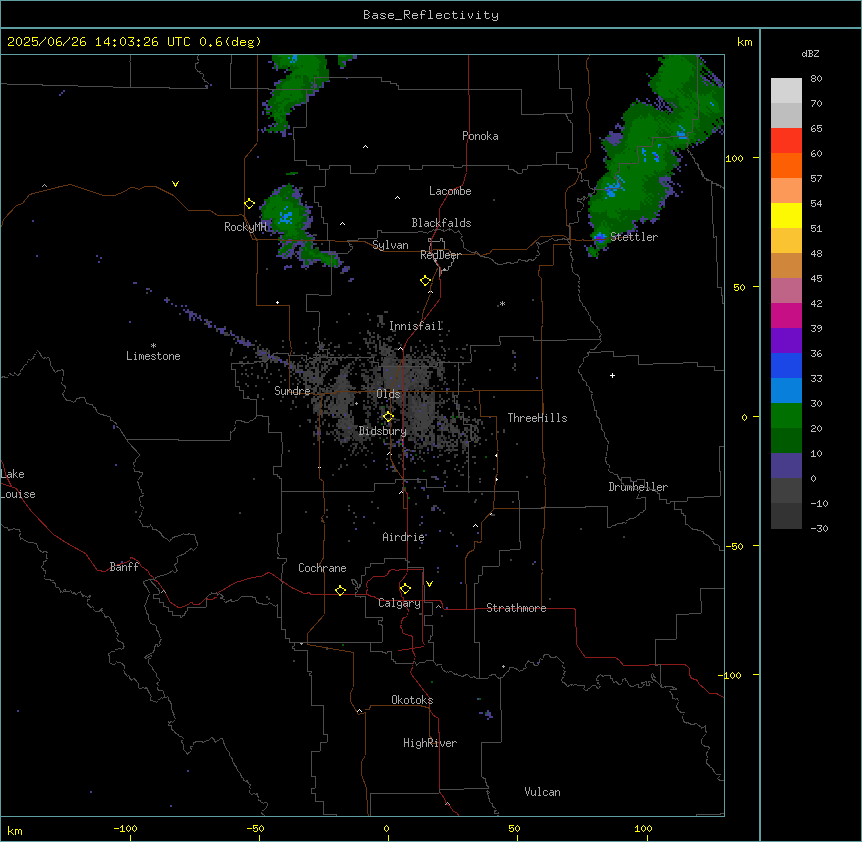Click the yellow V marker northeast of Calgary

[429, 584]
